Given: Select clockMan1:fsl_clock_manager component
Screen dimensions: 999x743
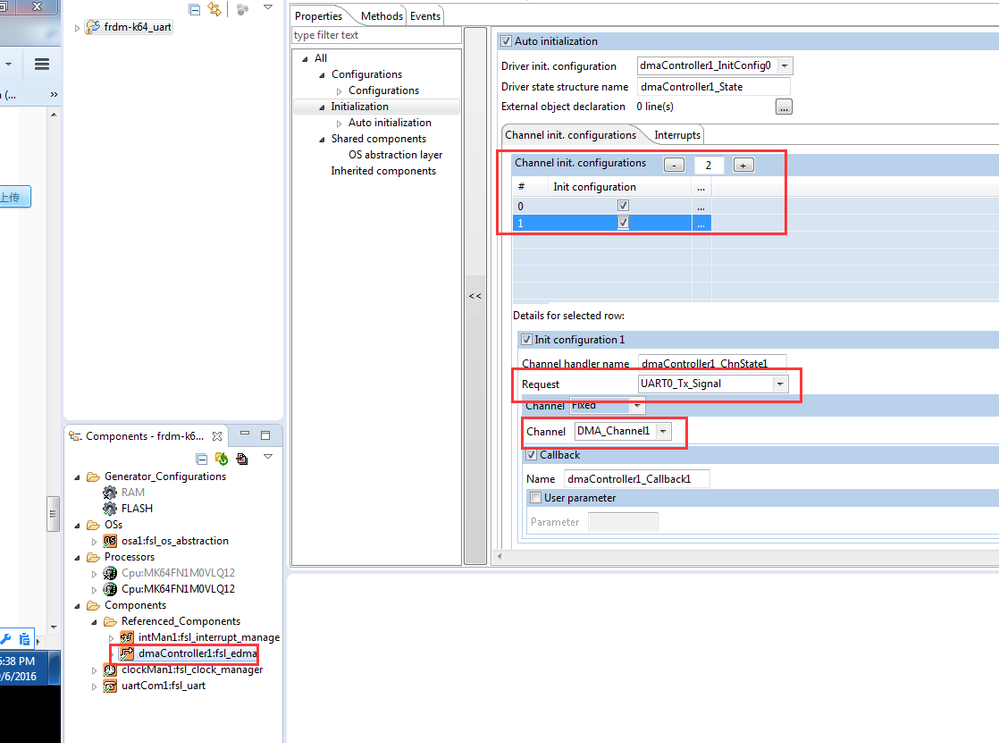Looking at the screenshot, I should [192, 670].
